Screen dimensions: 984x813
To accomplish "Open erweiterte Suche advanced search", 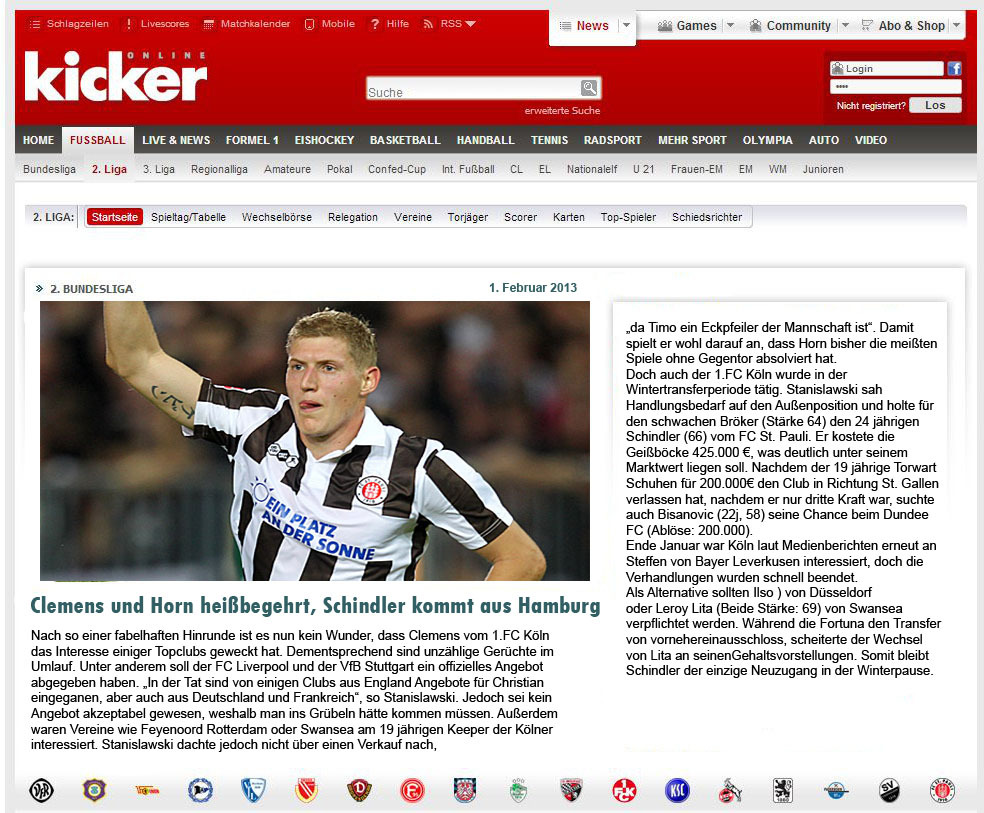I will 562,110.
